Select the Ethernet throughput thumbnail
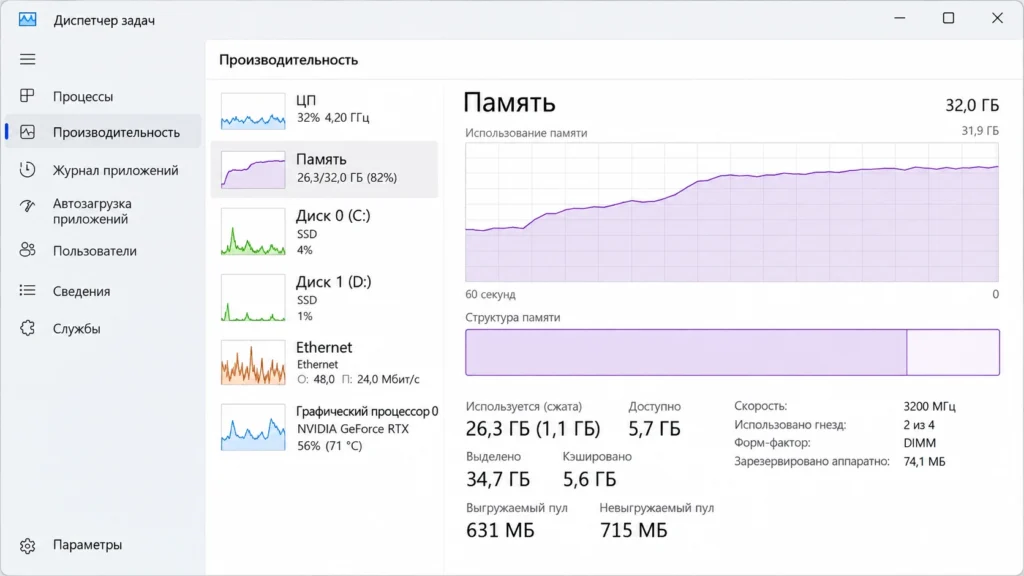The height and width of the screenshot is (576, 1024). (x=253, y=362)
